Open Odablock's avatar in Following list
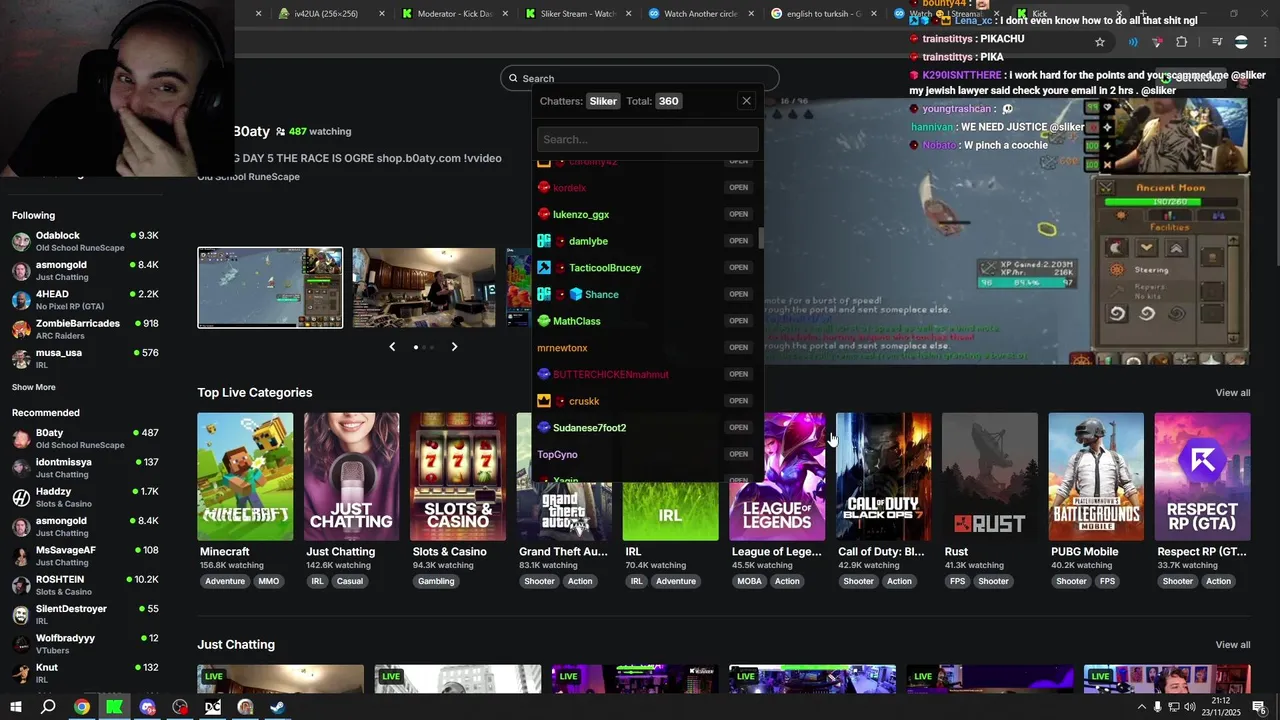The height and width of the screenshot is (720, 1280). point(21,241)
